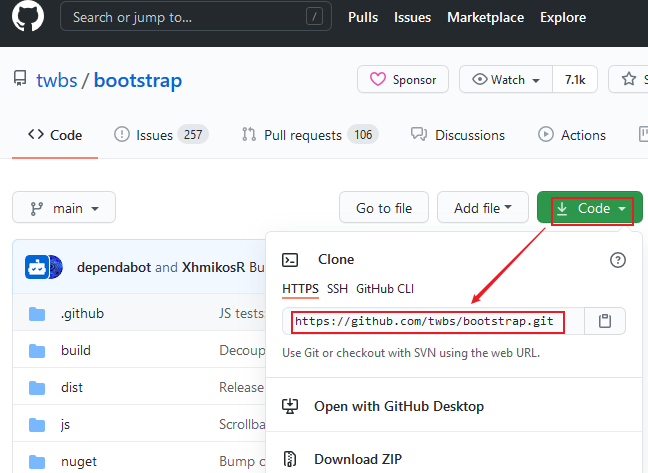Screen dimensions: 648x473
Task: Click the XhmikosR author link
Action: coord(213,267)
